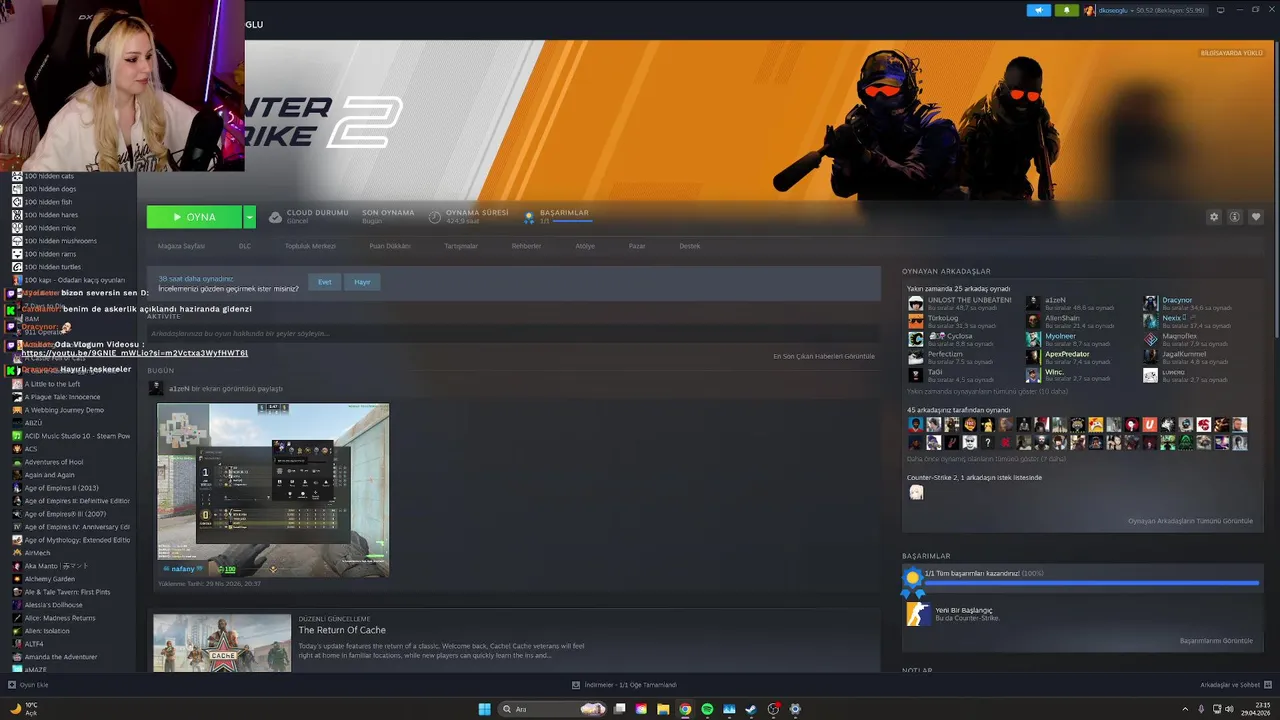Screen dimensions: 1280x720
Task: Open File Explorer from the taskbar
Action: (x=663, y=709)
